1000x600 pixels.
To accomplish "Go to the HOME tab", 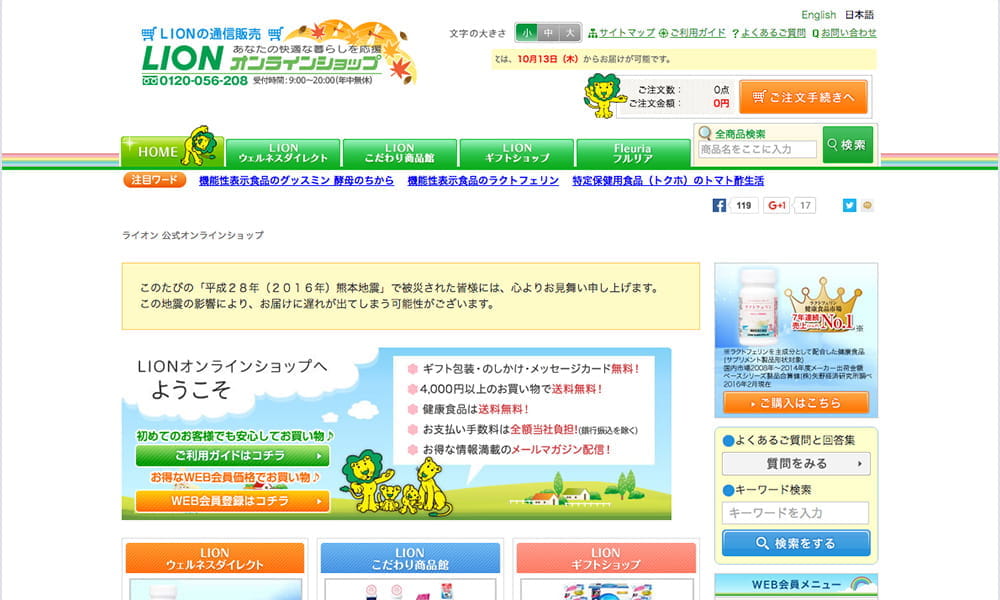I will point(172,151).
